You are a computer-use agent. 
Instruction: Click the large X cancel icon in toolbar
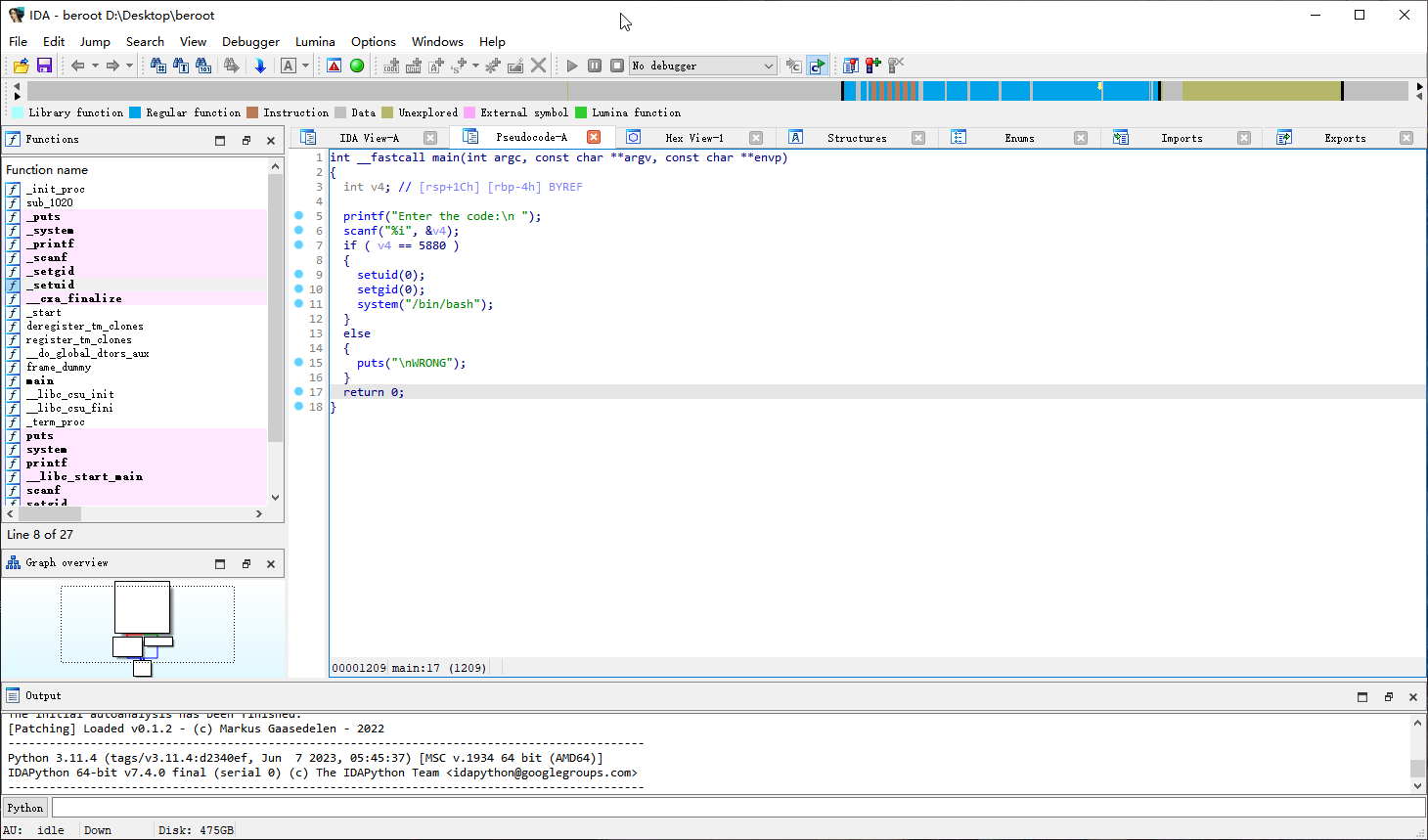click(x=538, y=66)
